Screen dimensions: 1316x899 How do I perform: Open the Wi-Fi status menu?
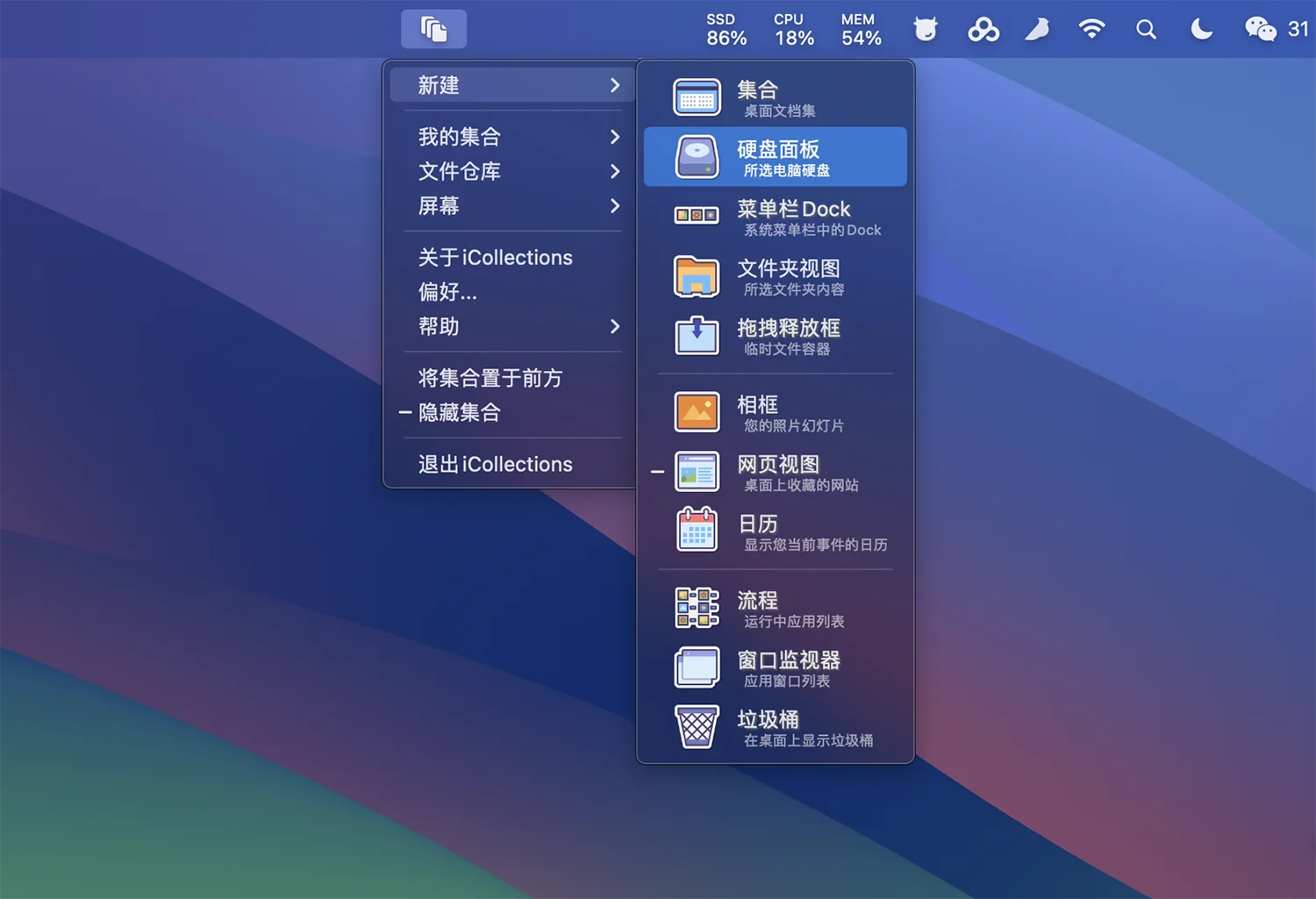pos(1091,29)
